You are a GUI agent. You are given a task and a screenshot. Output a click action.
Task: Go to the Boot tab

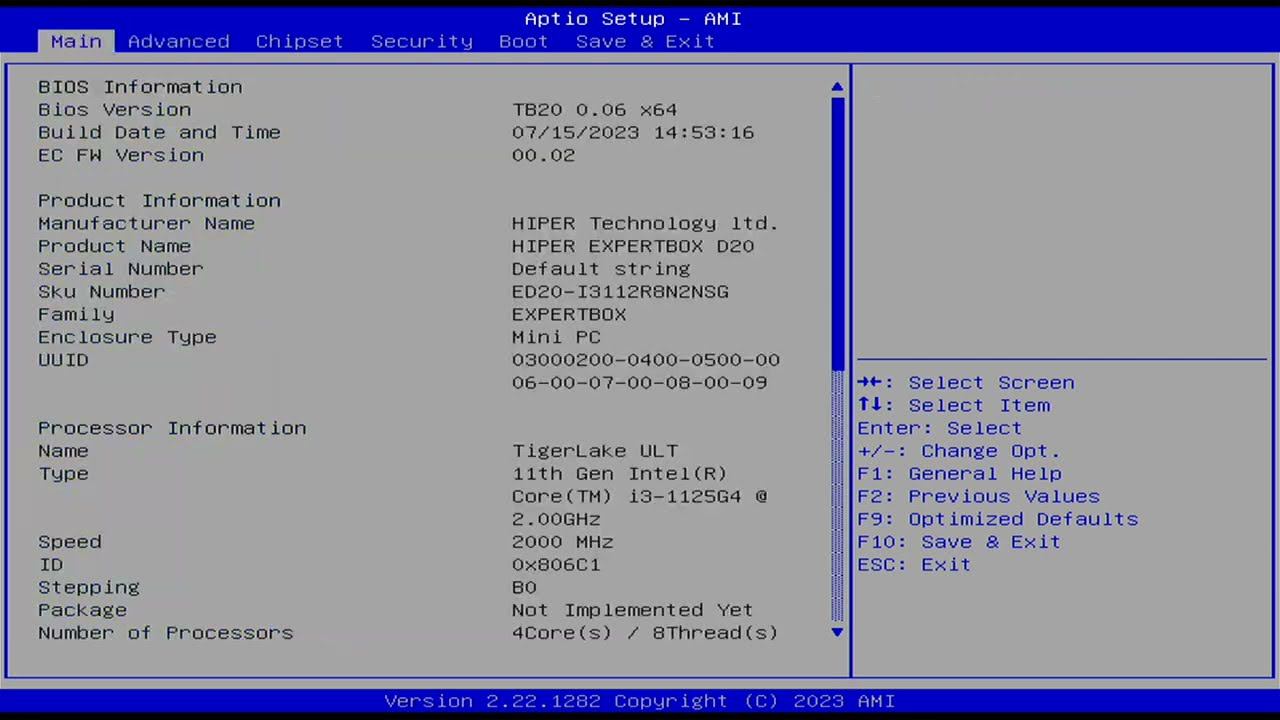pyautogui.click(x=523, y=41)
